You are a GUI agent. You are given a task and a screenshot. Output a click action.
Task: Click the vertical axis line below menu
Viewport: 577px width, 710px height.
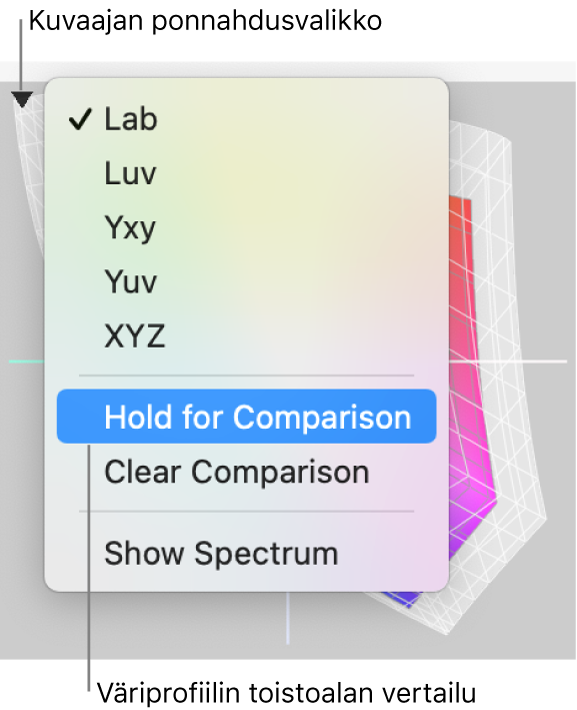(x=288, y=618)
